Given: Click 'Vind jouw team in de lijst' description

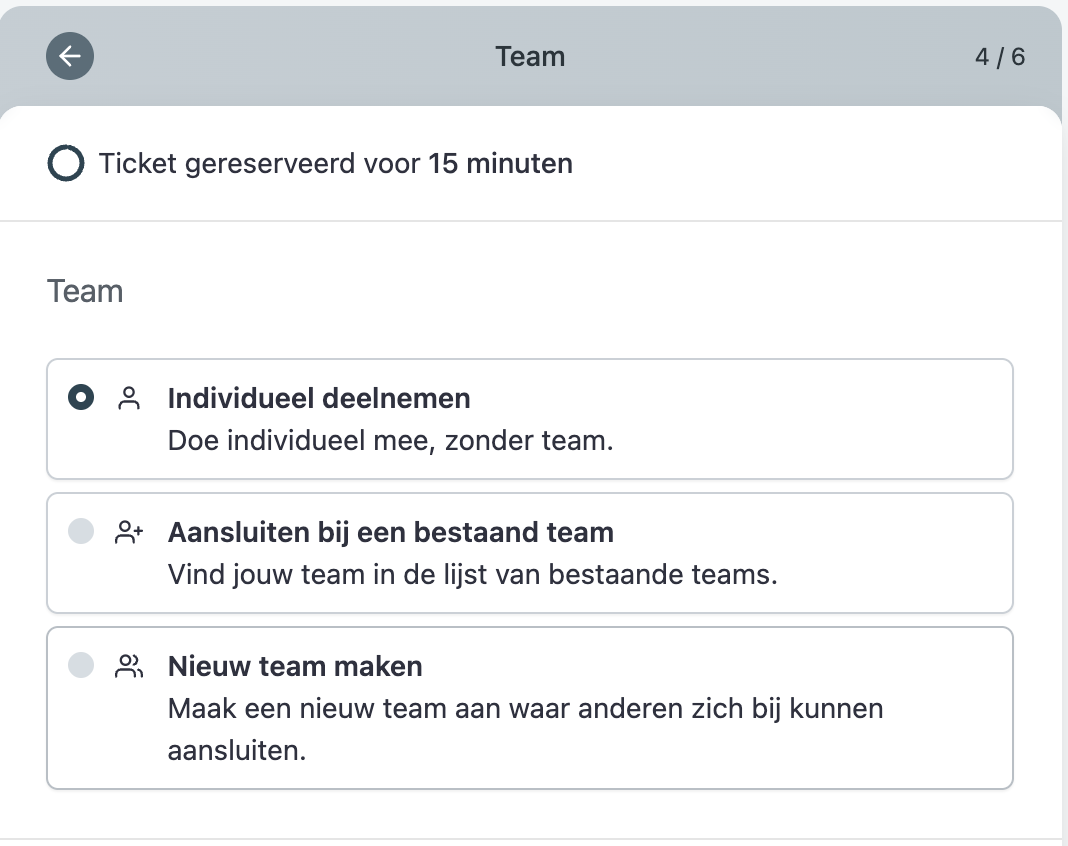Looking at the screenshot, I should (x=472, y=575).
